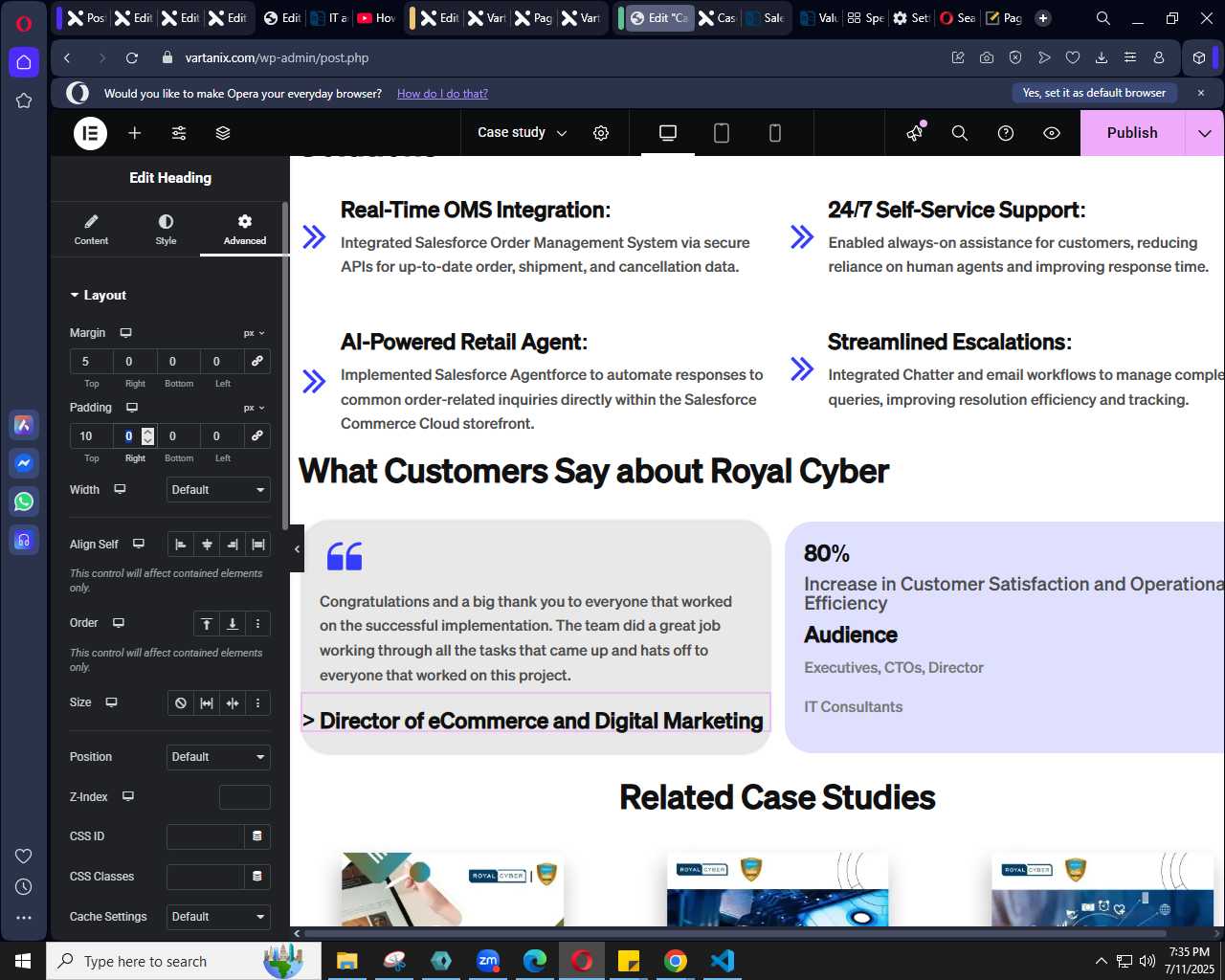Open the Position dropdown
This screenshot has width=1225, height=980.
click(218, 757)
